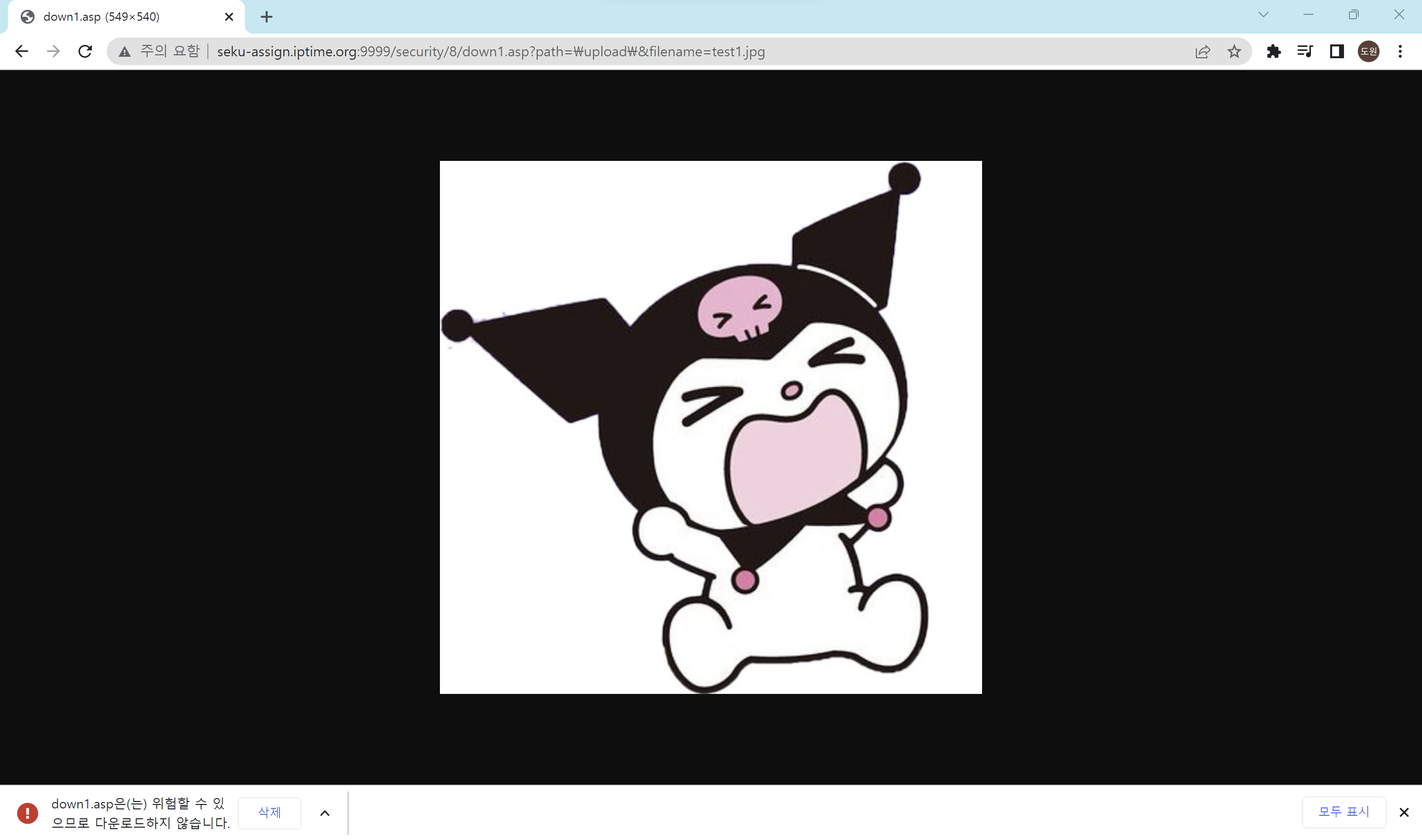Close the down1.asp tab
This screenshot has height=840, width=1422.
[x=229, y=17]
